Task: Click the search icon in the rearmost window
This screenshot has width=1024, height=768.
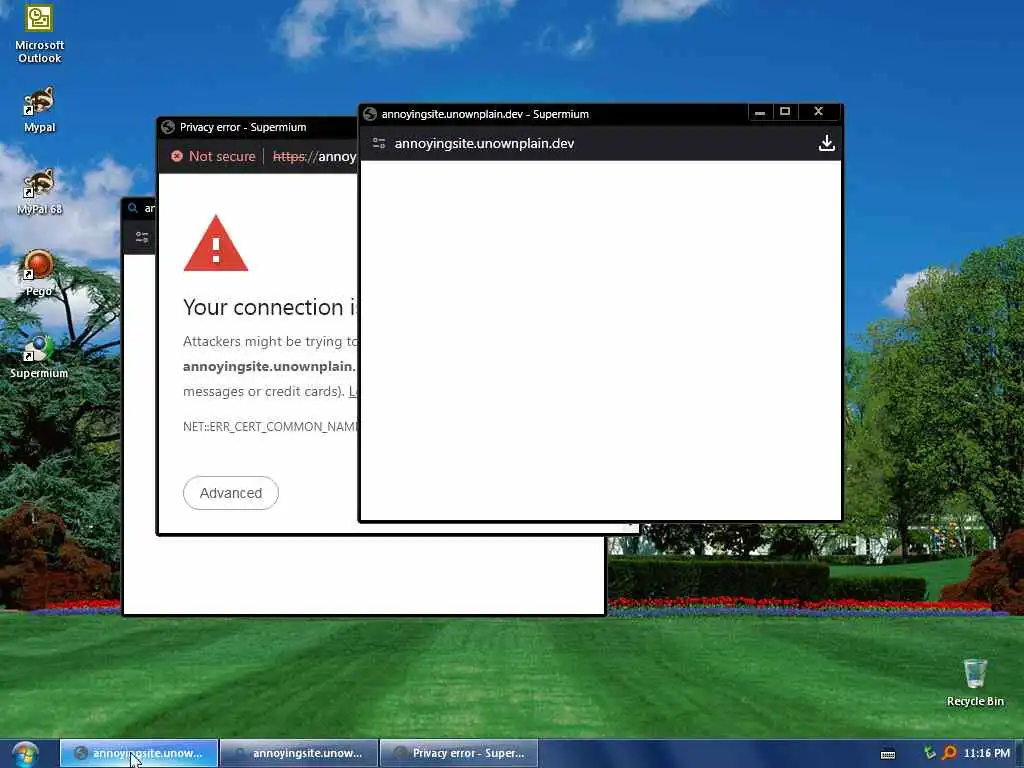Action: (133, 208)
